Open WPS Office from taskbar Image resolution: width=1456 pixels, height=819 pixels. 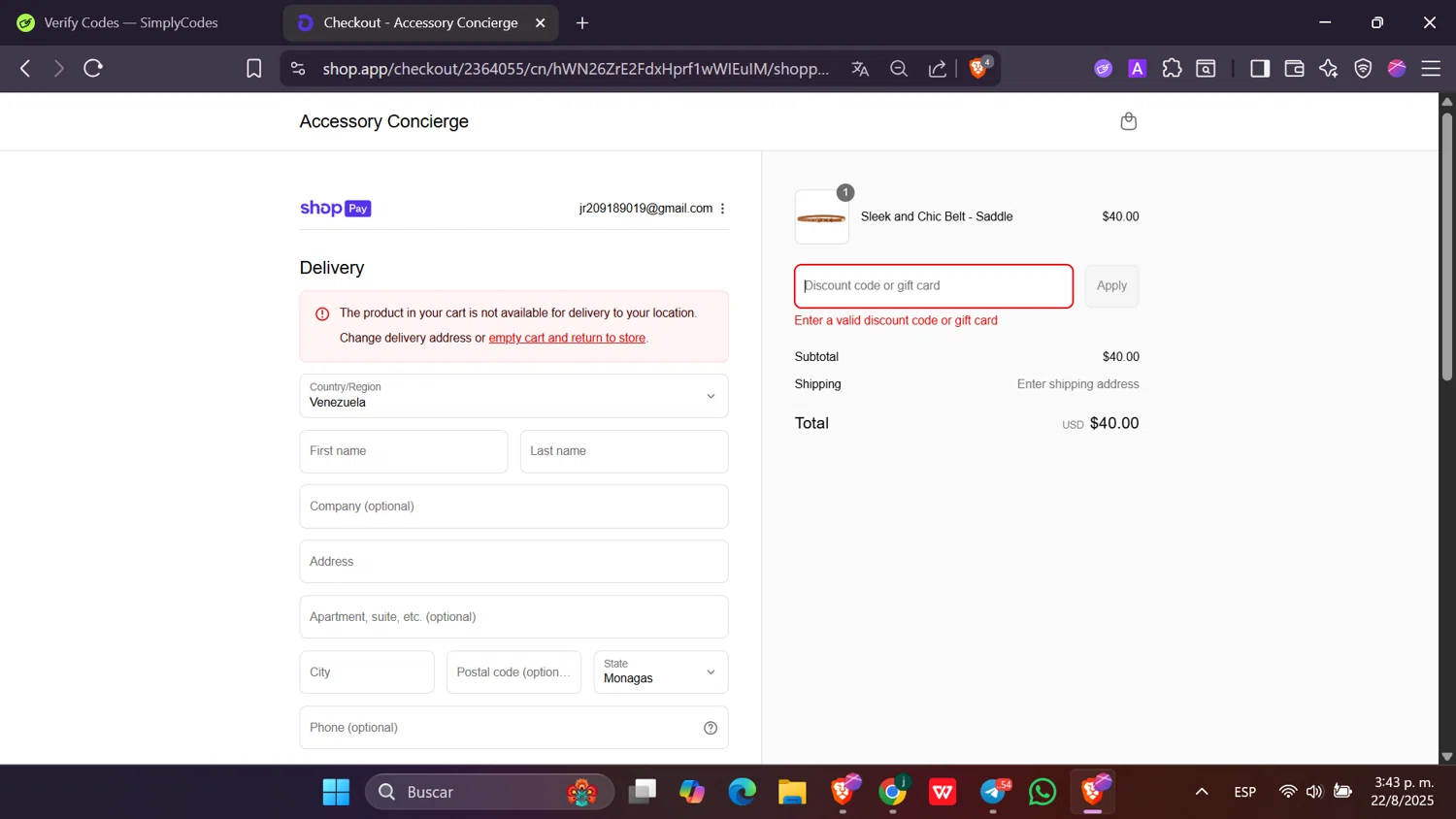(943, 792)
